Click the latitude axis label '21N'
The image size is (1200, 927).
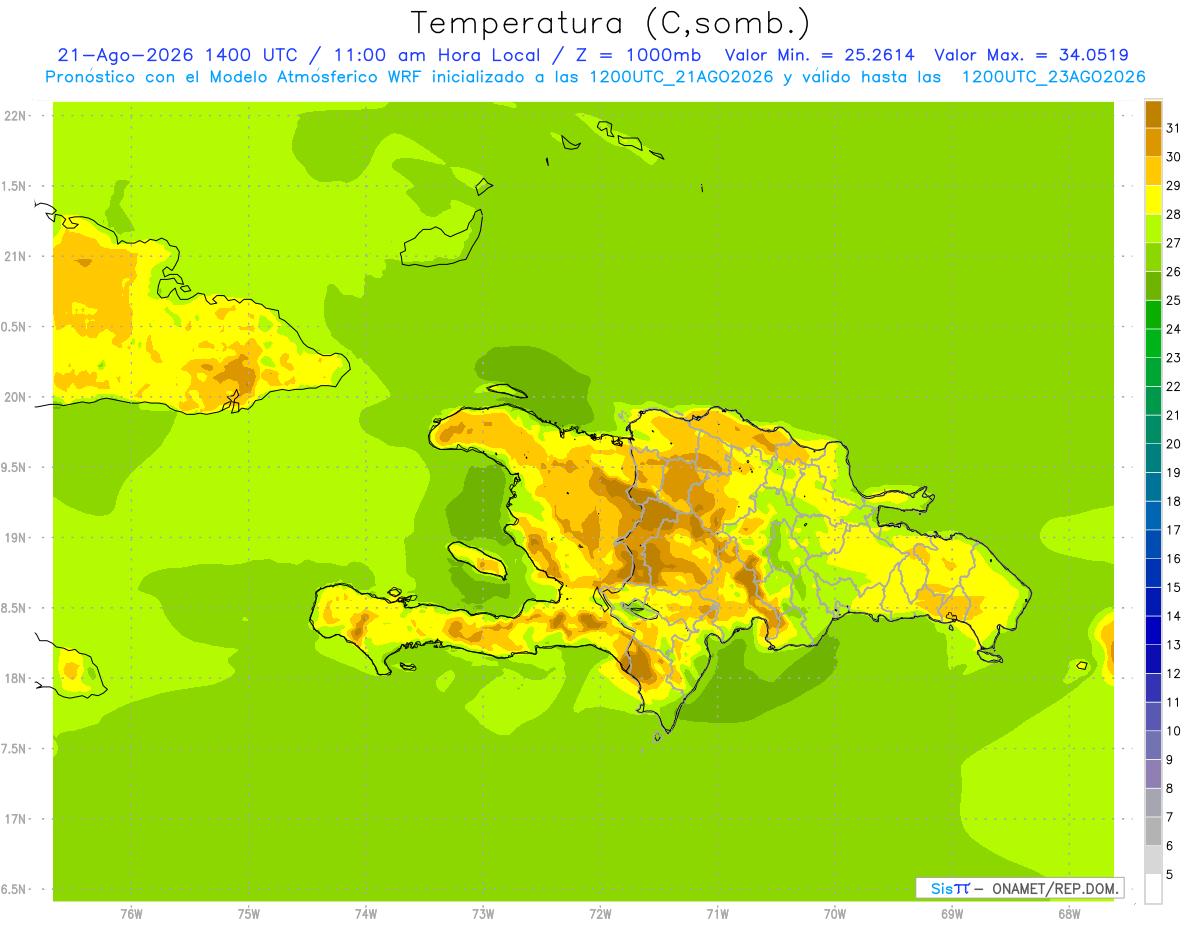click(16, 256)
